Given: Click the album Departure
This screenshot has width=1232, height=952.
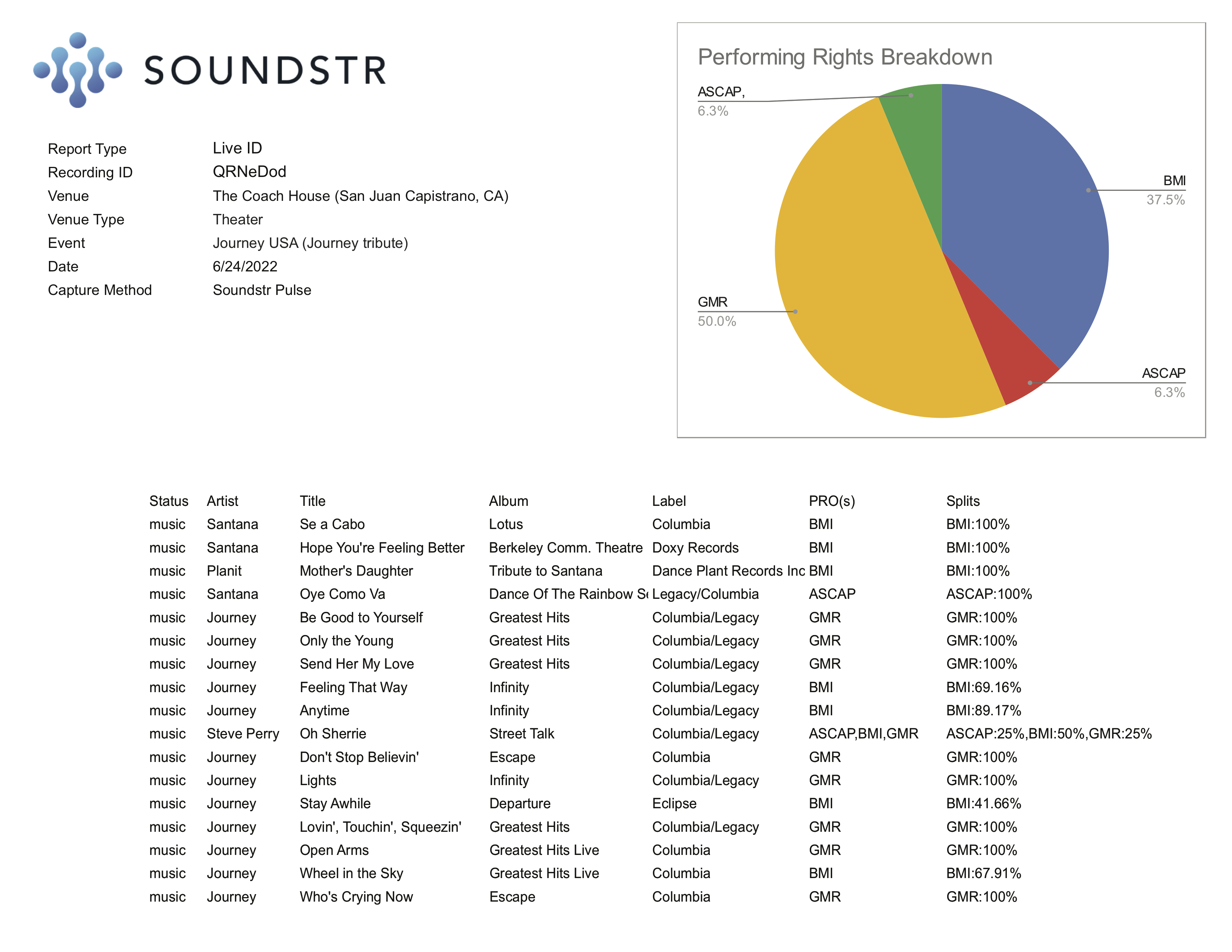Looking at the screenshot, I should pyautogui.click(x=520, y=804).
